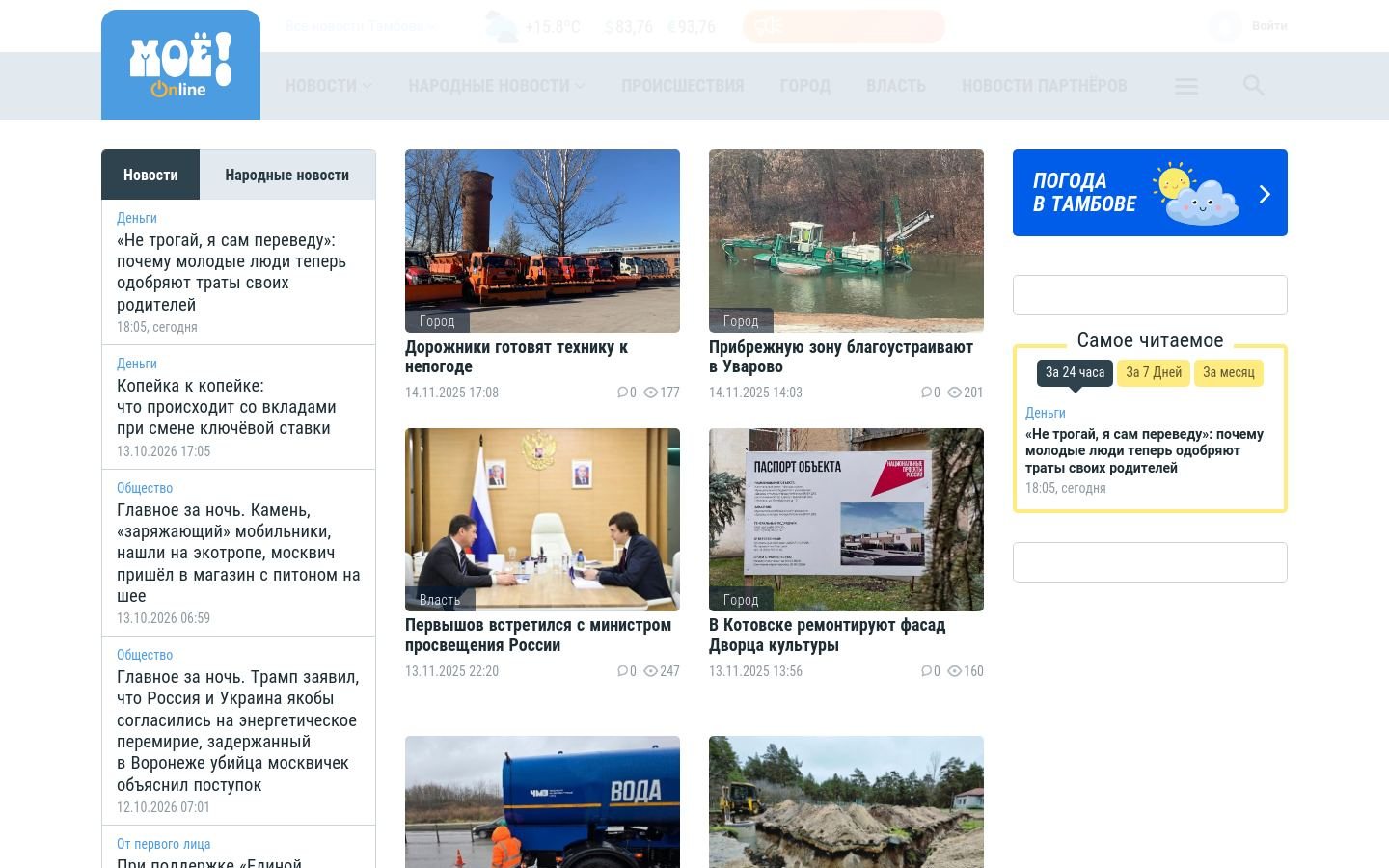1389x868 pixels.
Task: Open the Все новости Тамбова dropdown
Action: tap(361, 26)
